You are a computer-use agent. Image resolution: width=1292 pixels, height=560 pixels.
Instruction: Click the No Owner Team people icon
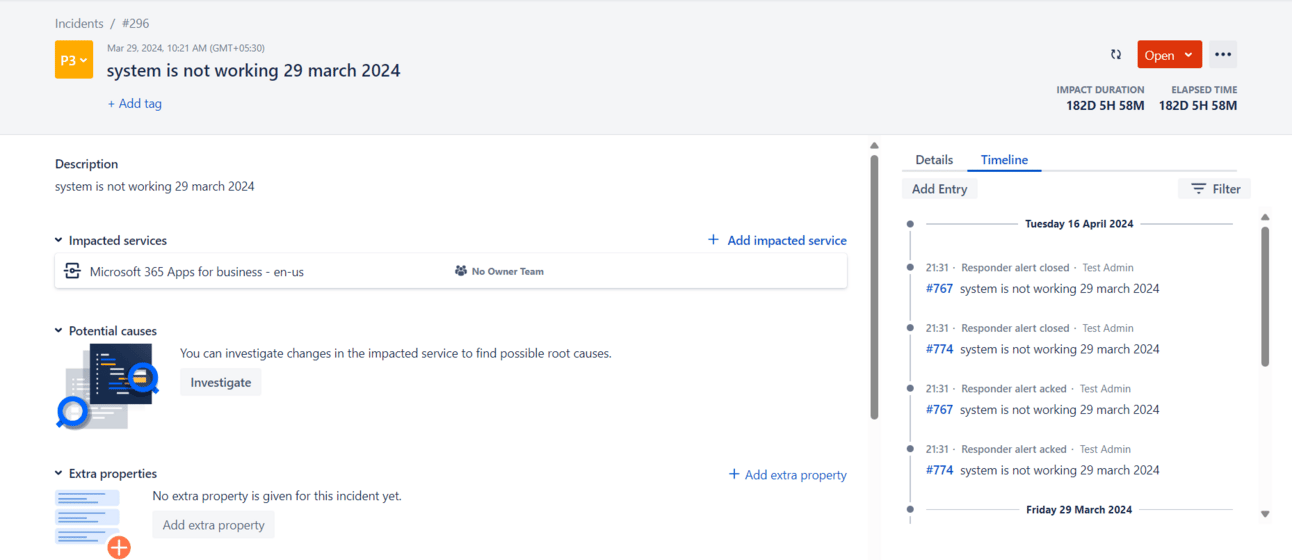[x=461, y=271]
